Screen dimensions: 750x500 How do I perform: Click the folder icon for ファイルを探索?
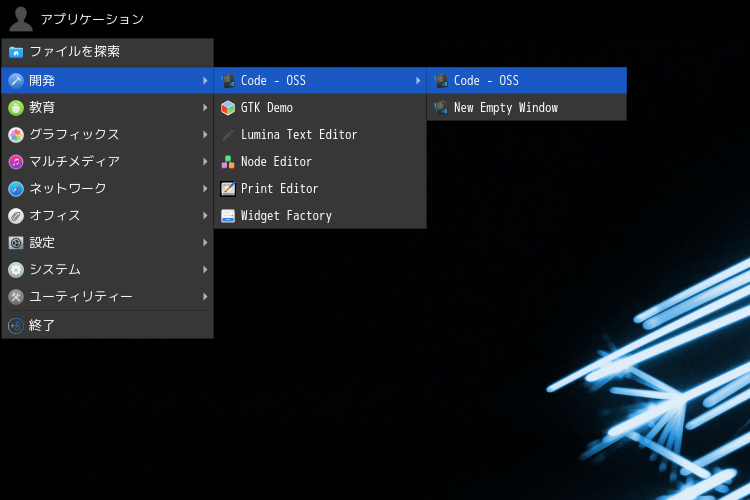[x=16, y=52]
